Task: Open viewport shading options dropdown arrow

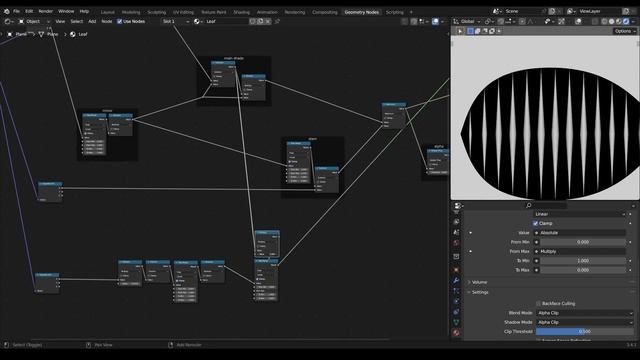Action: 633,21
